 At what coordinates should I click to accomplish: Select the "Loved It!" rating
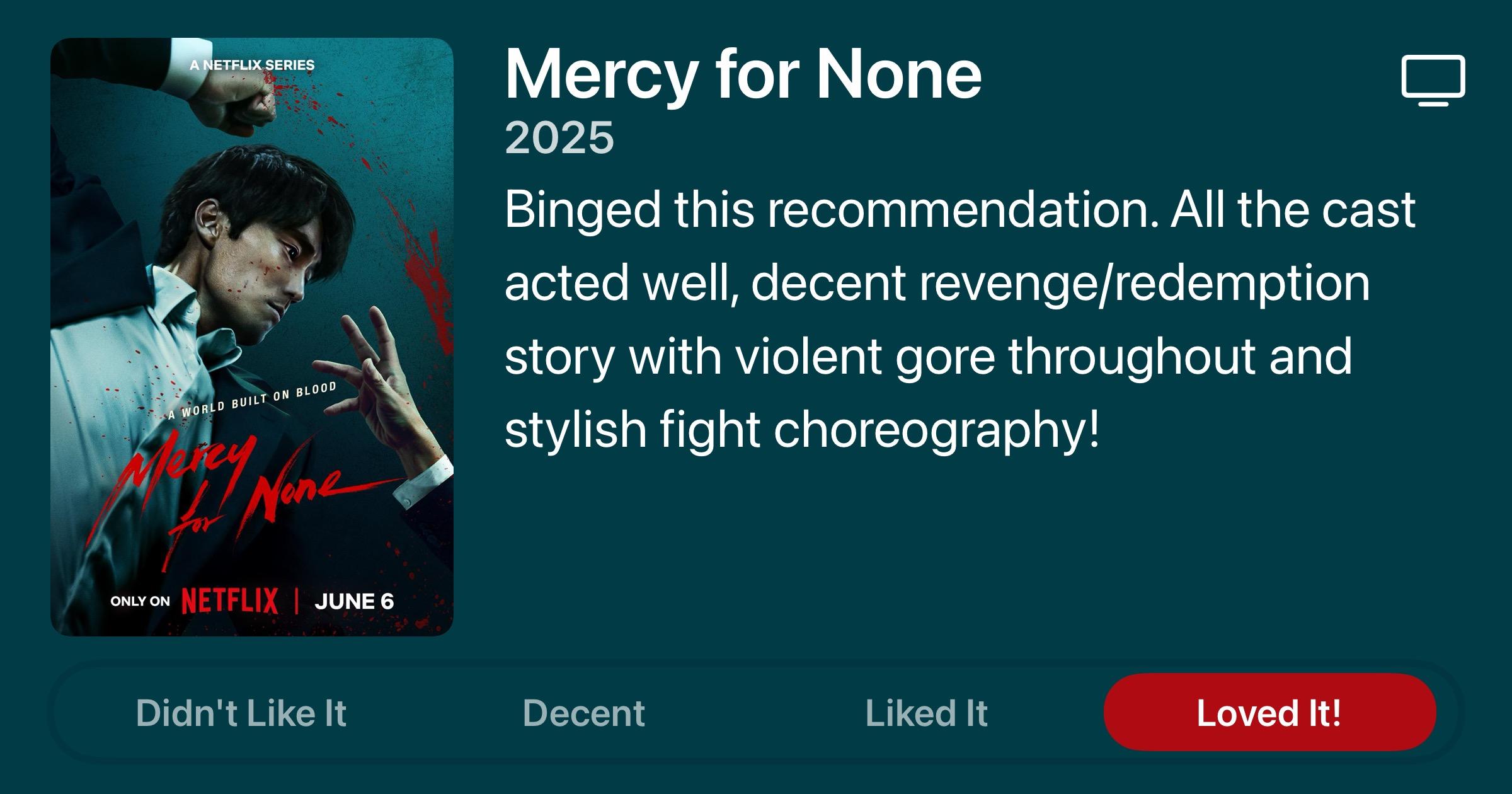1269,713
